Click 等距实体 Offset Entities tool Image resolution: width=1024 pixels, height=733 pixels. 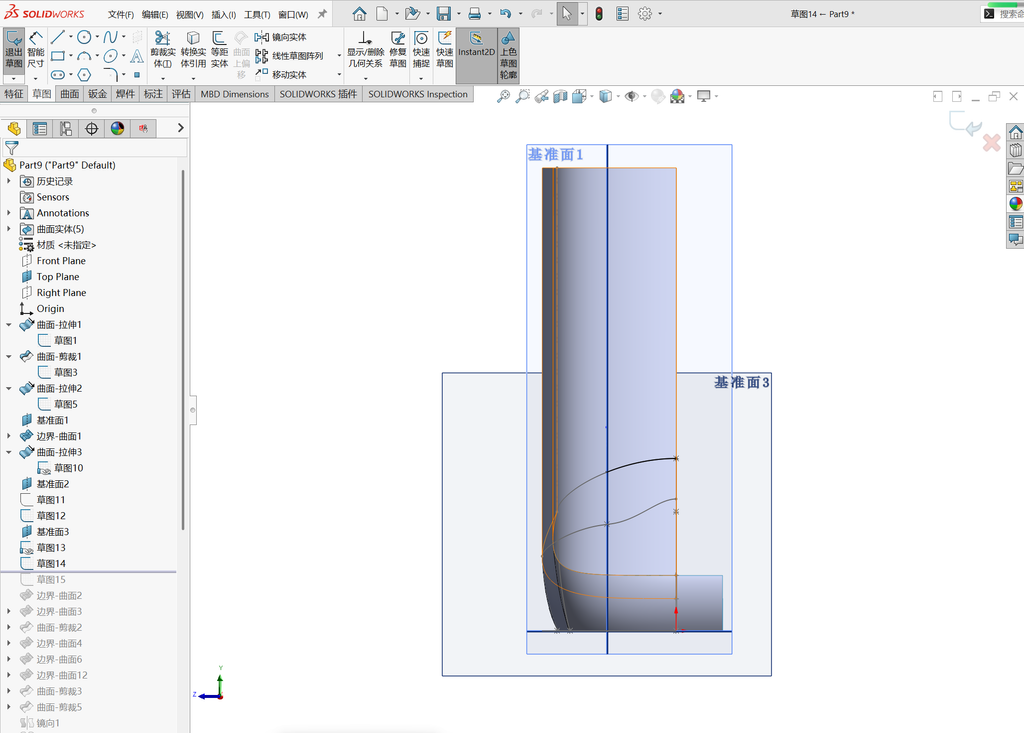(219, 50)
